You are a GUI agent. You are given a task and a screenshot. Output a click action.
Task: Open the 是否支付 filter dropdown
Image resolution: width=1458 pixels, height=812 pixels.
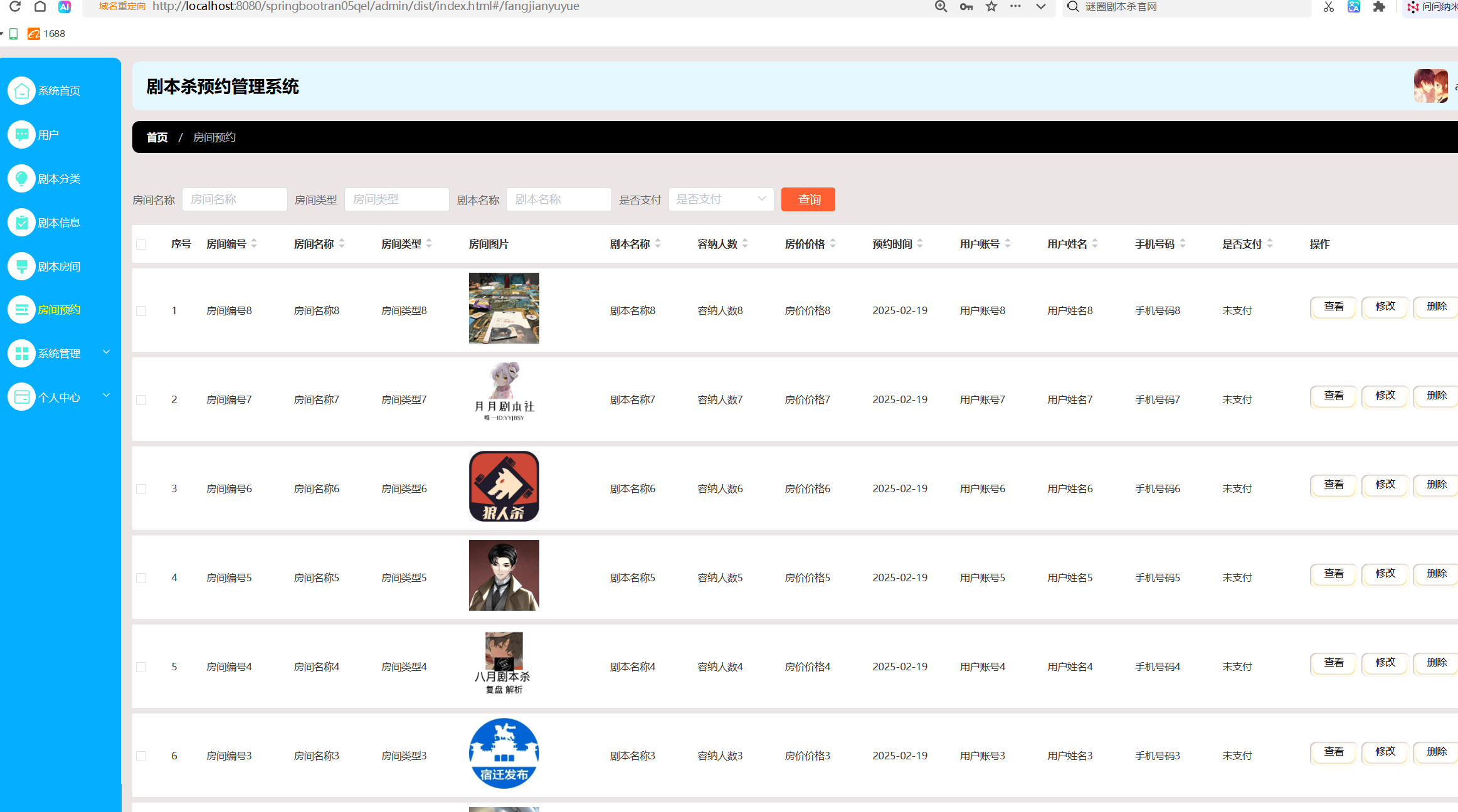click(x=721, y=199)
